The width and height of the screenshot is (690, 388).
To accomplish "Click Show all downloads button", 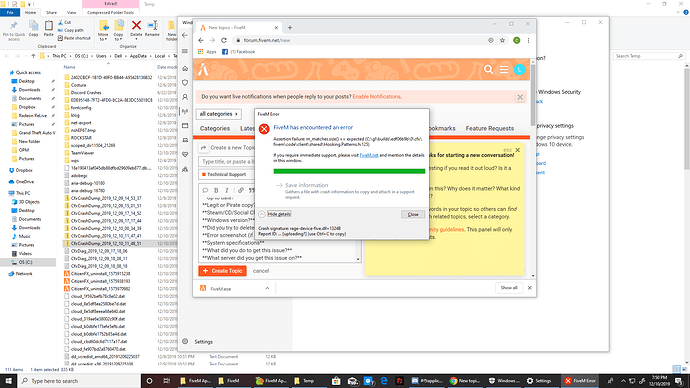I will (509, 288).
